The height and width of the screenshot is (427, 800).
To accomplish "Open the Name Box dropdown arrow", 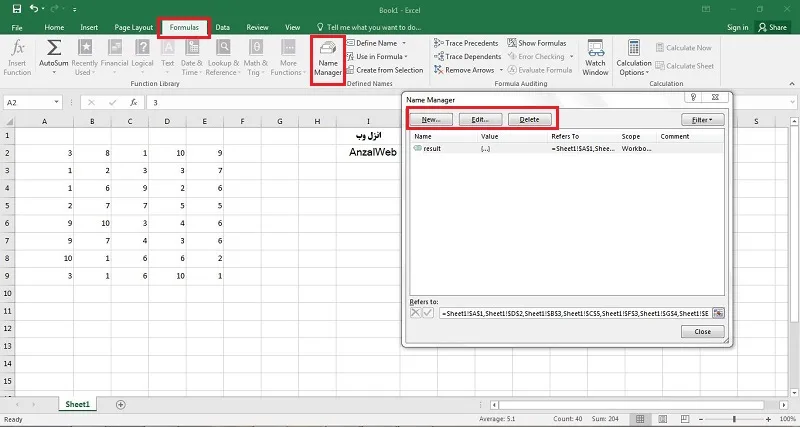I will tap(56, 103).
